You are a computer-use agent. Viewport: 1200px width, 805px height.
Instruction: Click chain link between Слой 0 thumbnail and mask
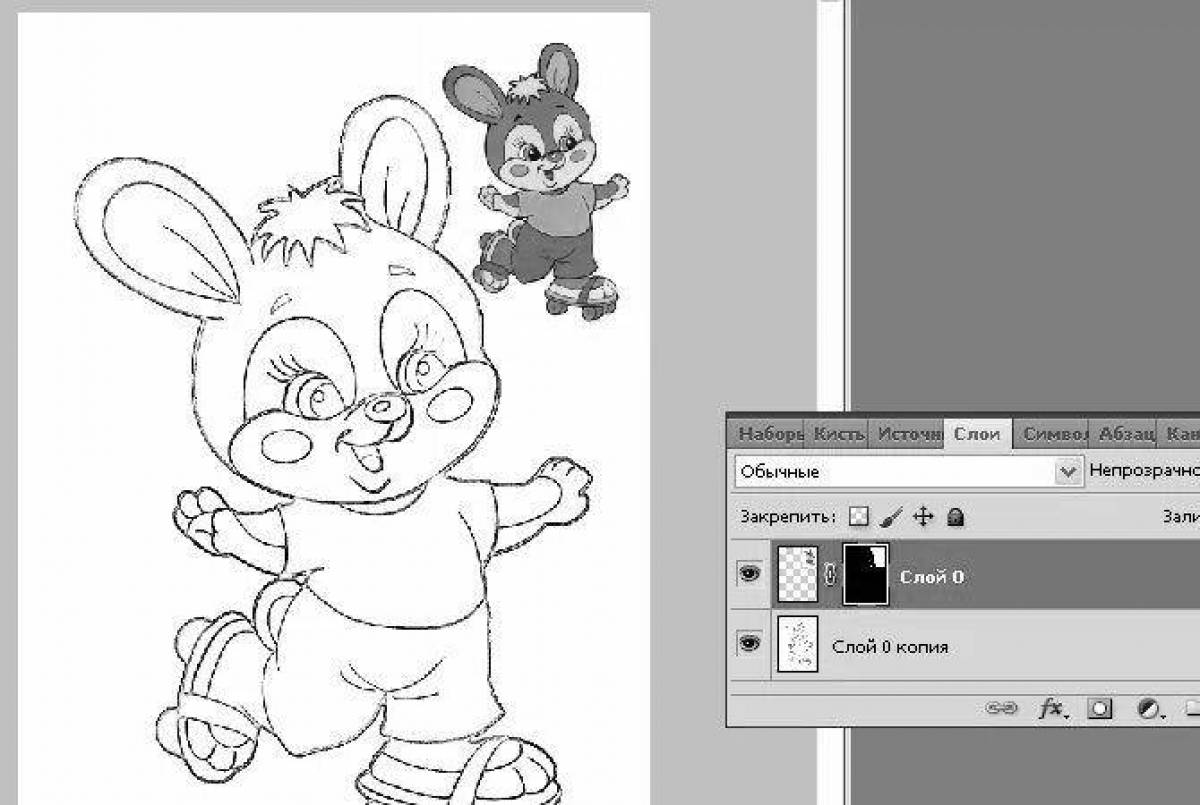point(829,575)
